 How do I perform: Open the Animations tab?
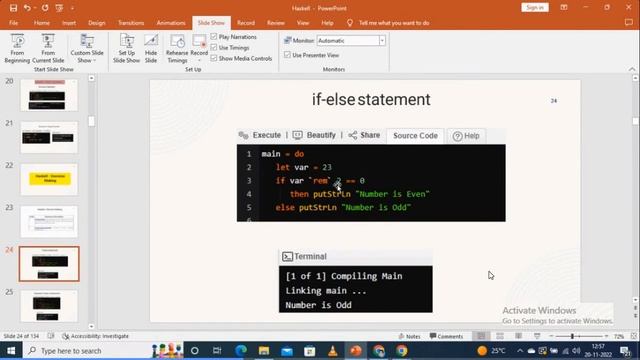pyautogui.click(x=171, y=23)
